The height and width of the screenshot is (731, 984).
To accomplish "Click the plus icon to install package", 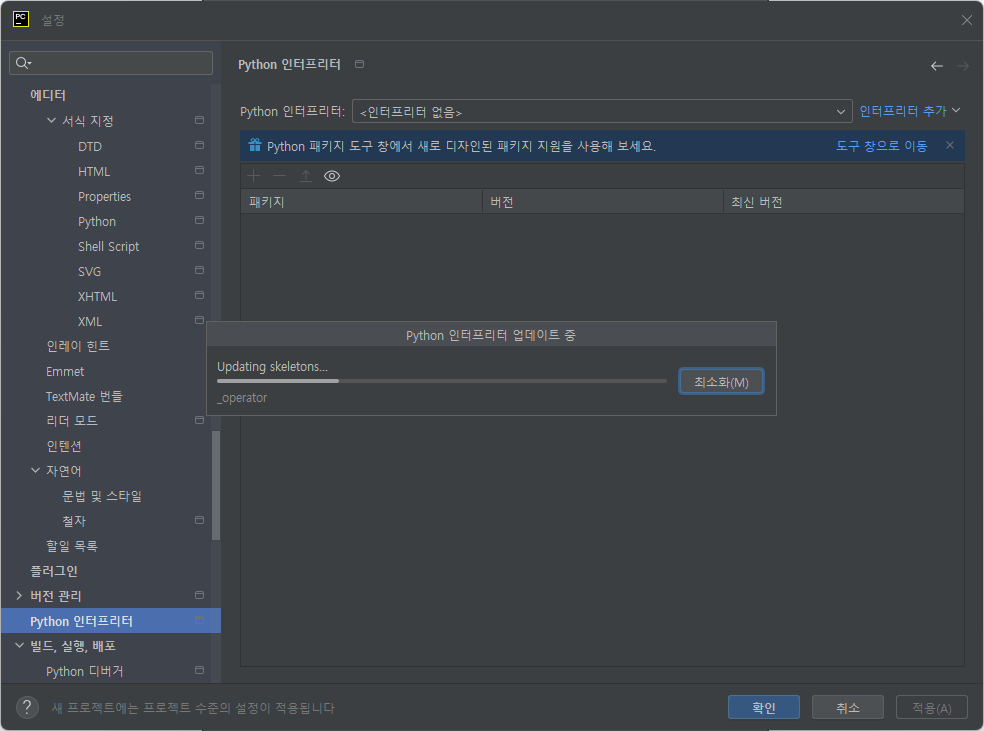I will click(254, 176).
